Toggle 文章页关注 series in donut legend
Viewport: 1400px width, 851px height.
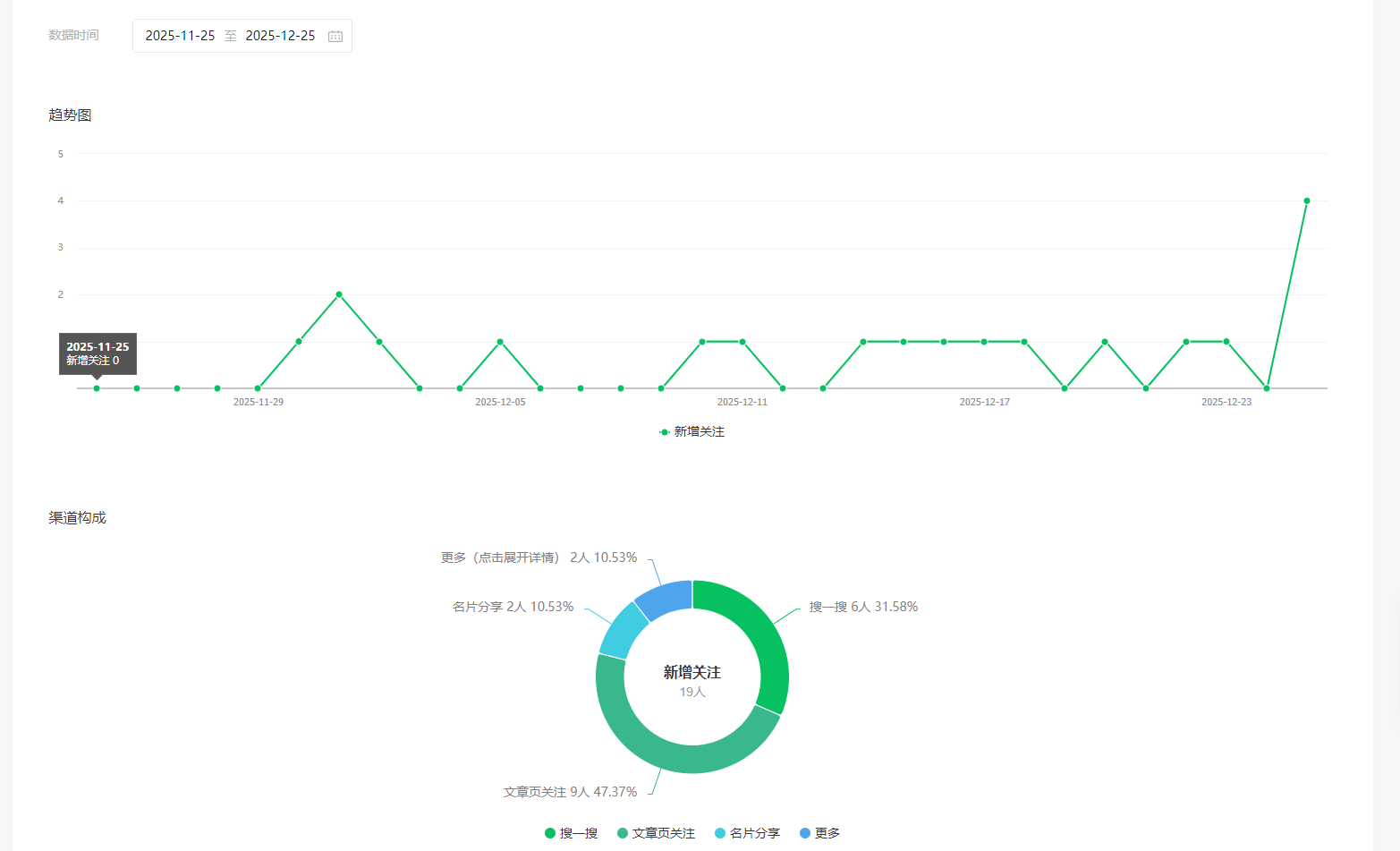click(x=656, y=833)
